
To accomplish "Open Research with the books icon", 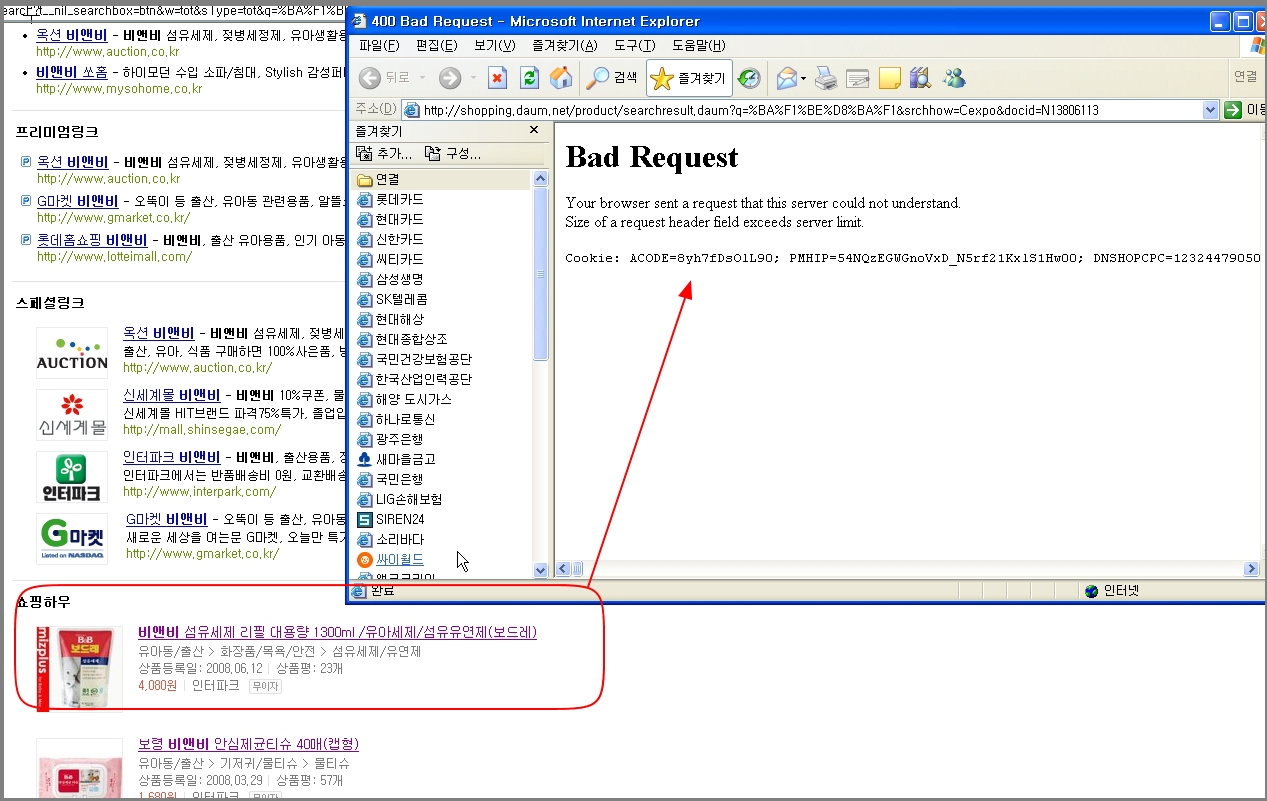I will pos(921,78).
